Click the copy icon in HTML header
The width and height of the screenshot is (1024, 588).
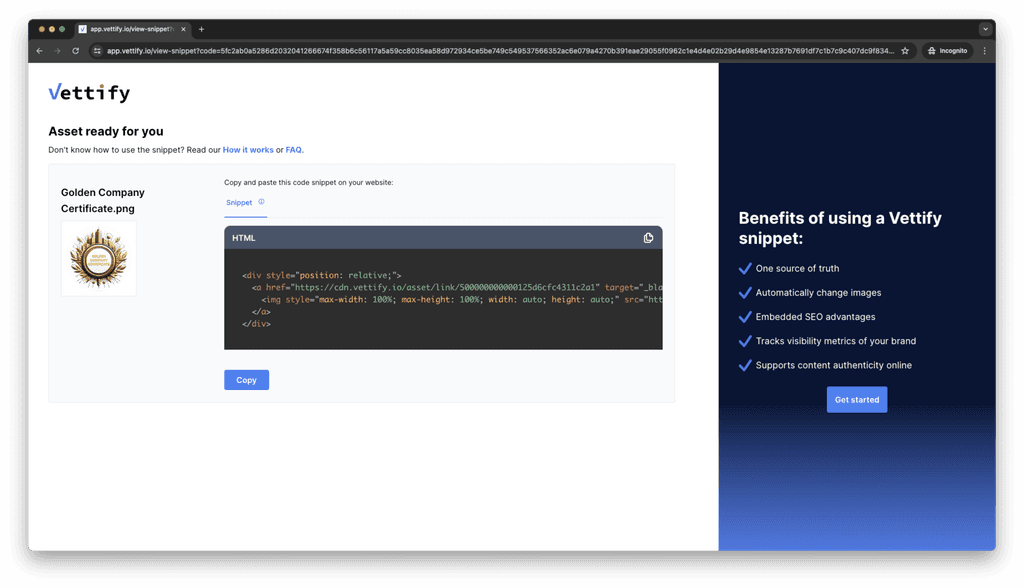coord(648,238)
